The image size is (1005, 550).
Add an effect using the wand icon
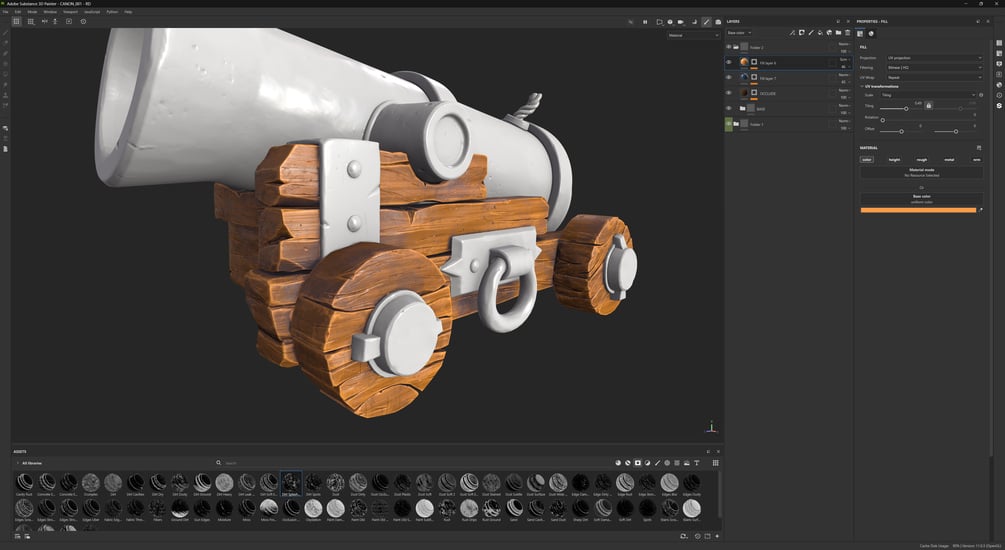coord(792,33)
